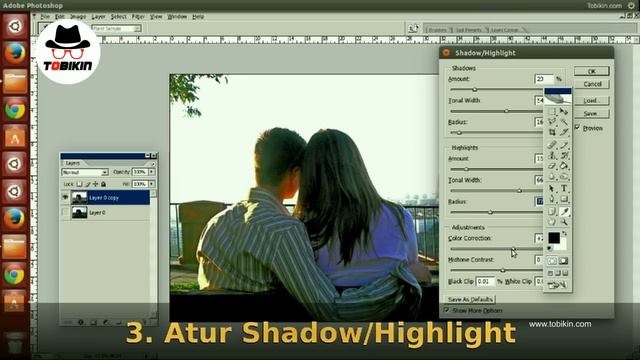Show the Layer 0 layer

click(x=65, y=212)
